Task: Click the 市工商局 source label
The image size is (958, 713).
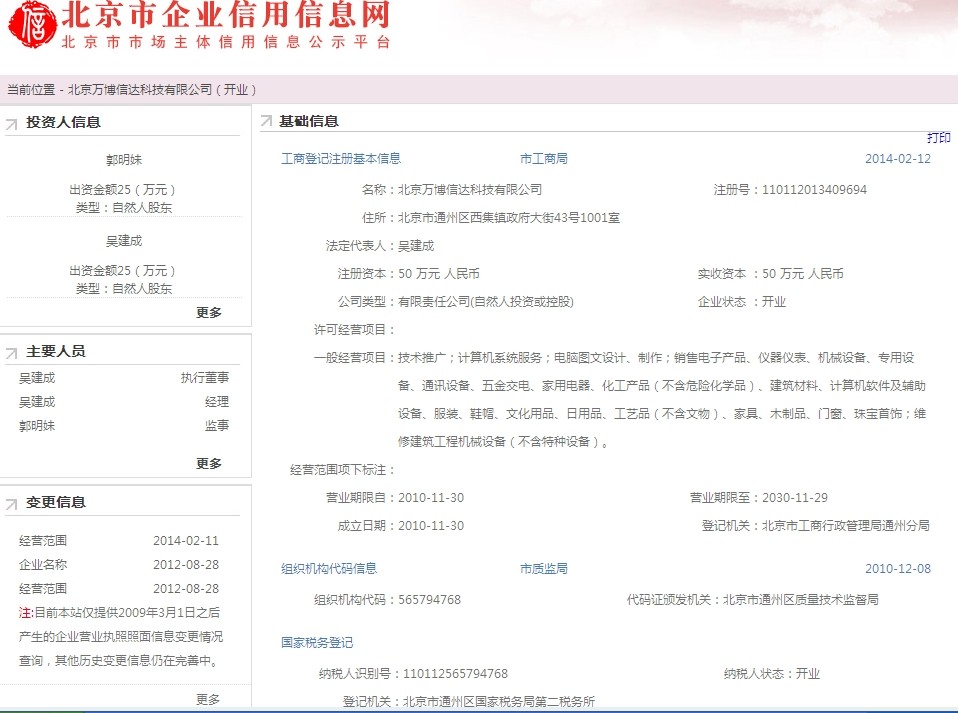Action: coord(543,158)
